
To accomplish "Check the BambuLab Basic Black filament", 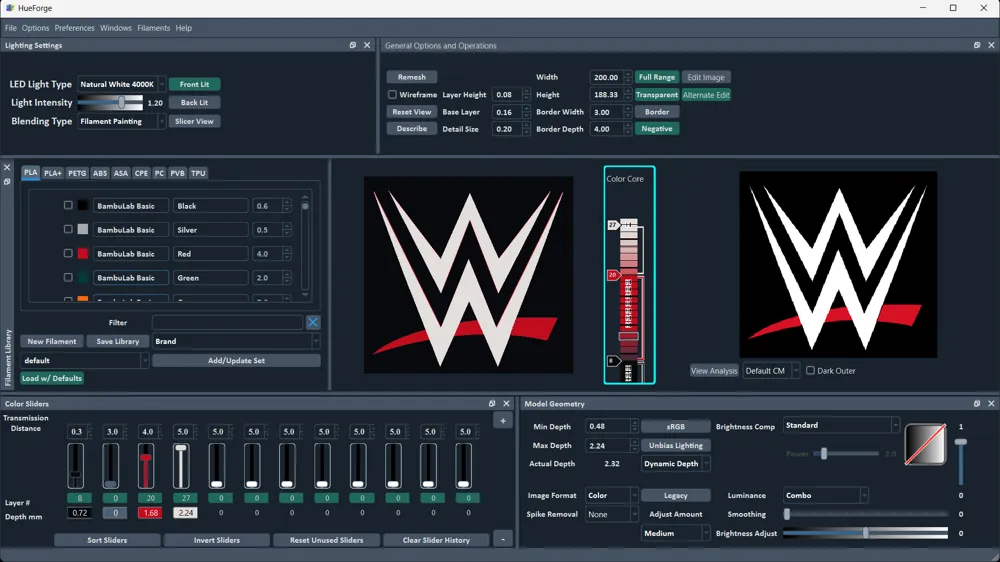I will pyautogui.click(x=68, y=205).
